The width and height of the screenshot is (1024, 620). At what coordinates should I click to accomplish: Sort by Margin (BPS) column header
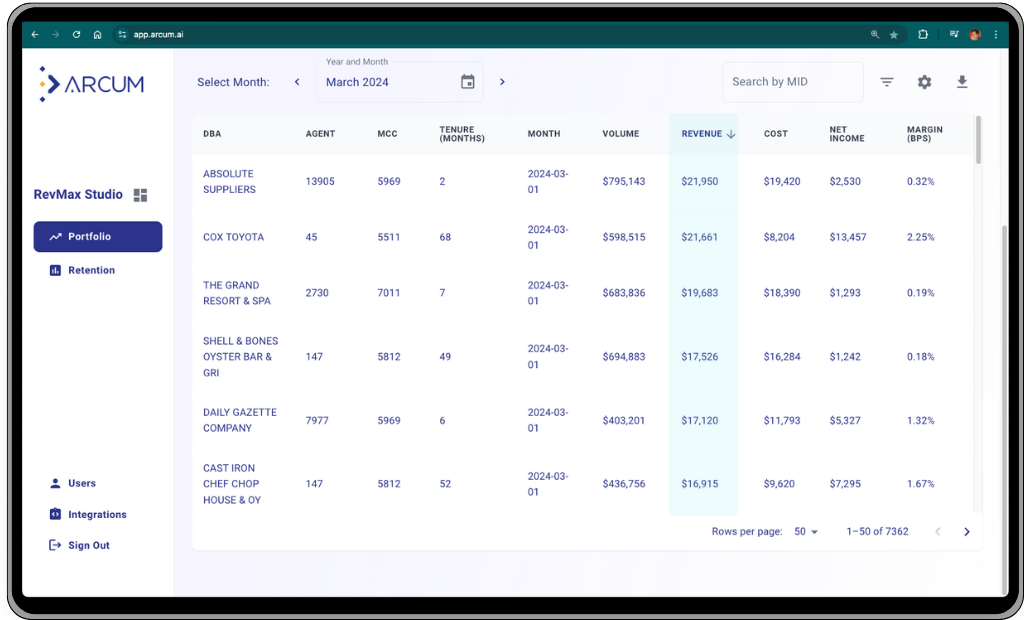click(x=925, y=134)
